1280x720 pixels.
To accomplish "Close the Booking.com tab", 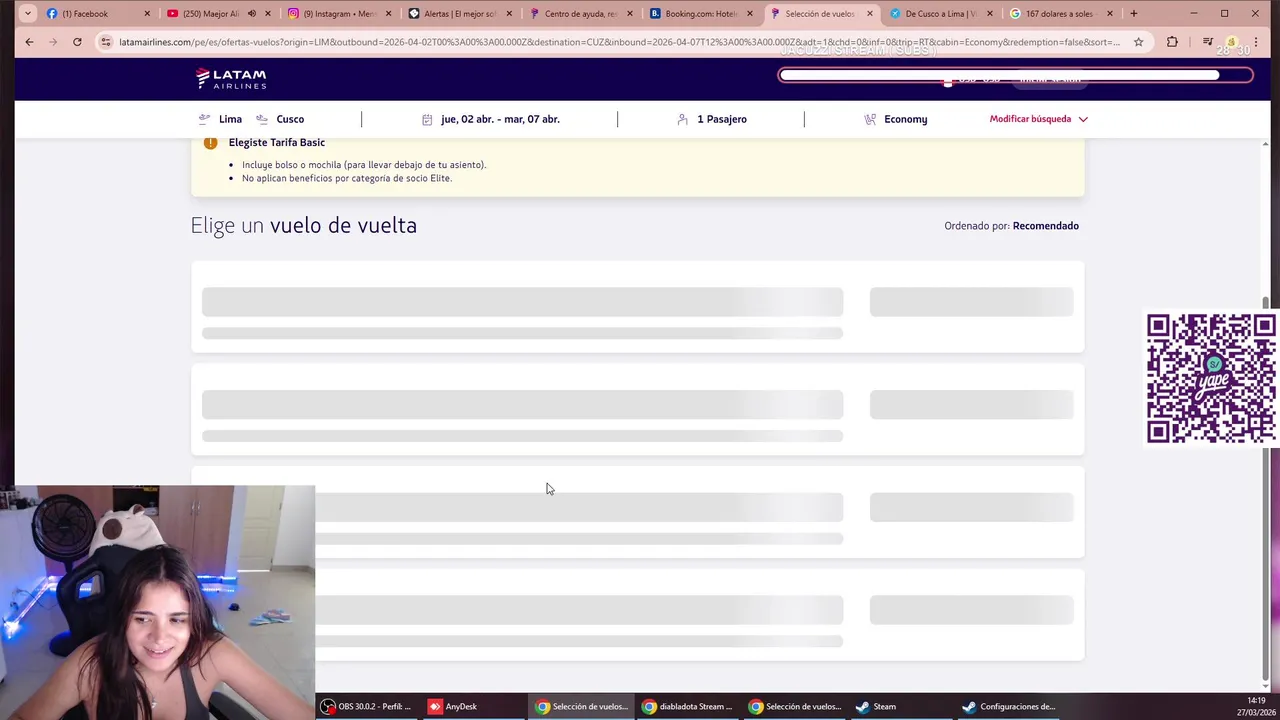I will tap(750, 14).
